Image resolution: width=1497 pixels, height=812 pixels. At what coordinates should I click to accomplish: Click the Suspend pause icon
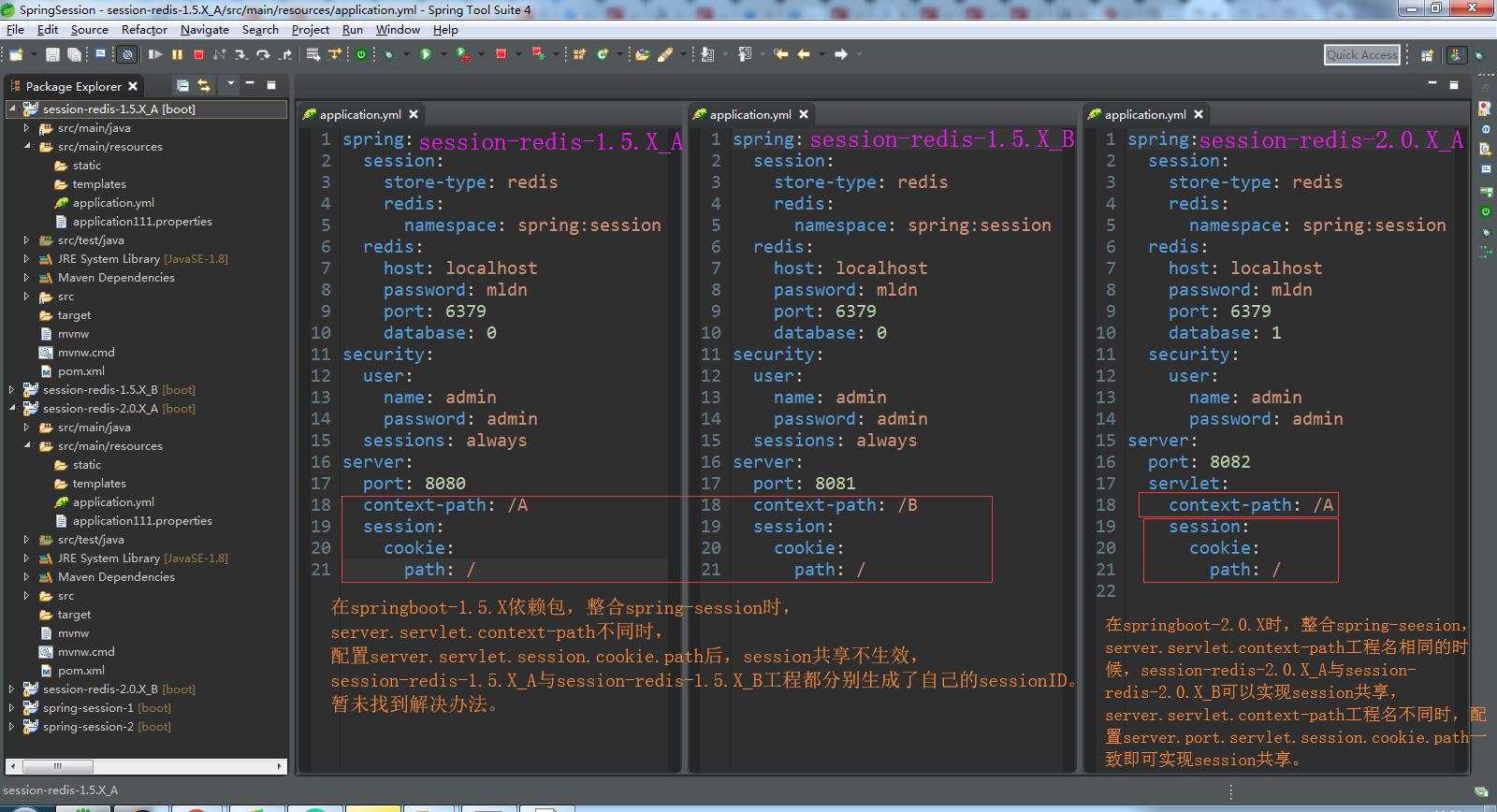pyautogui.click(x=177, y=54)
